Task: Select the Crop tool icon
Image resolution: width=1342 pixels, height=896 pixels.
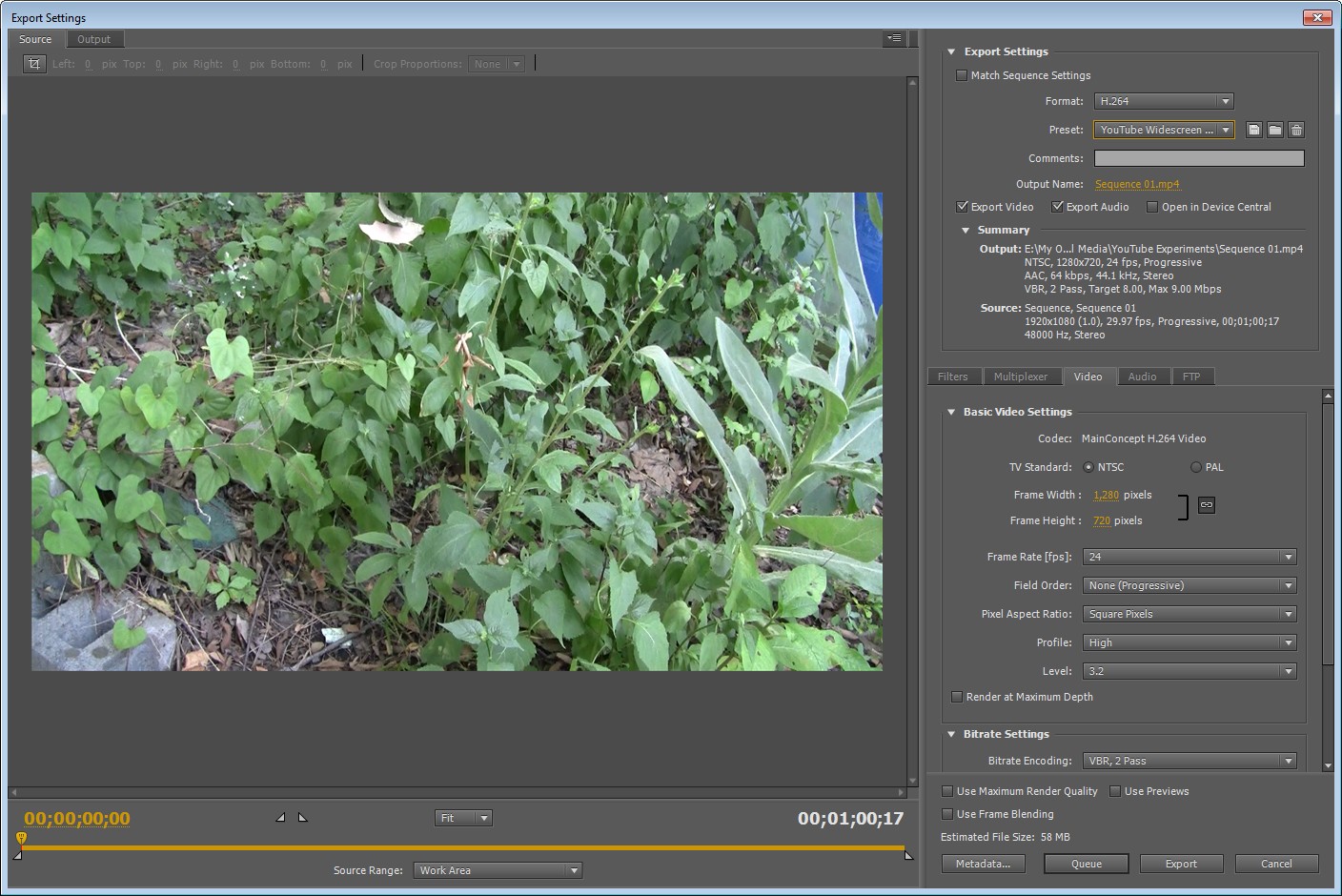Action: (x=34, y=64)
